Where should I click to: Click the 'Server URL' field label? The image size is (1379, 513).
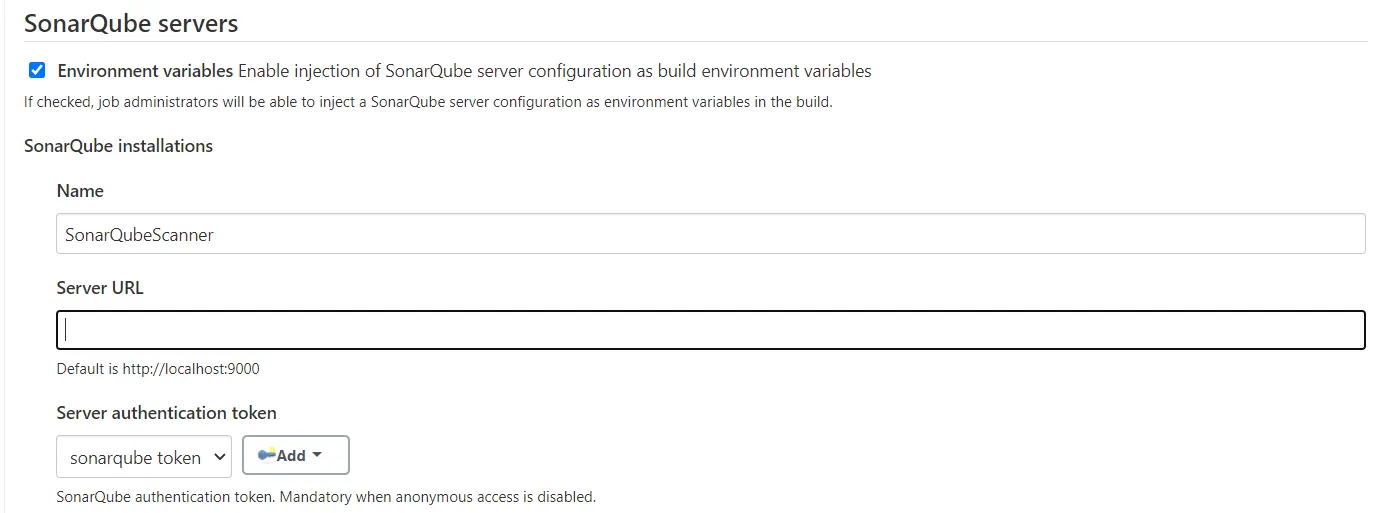[x=100, y=288]
